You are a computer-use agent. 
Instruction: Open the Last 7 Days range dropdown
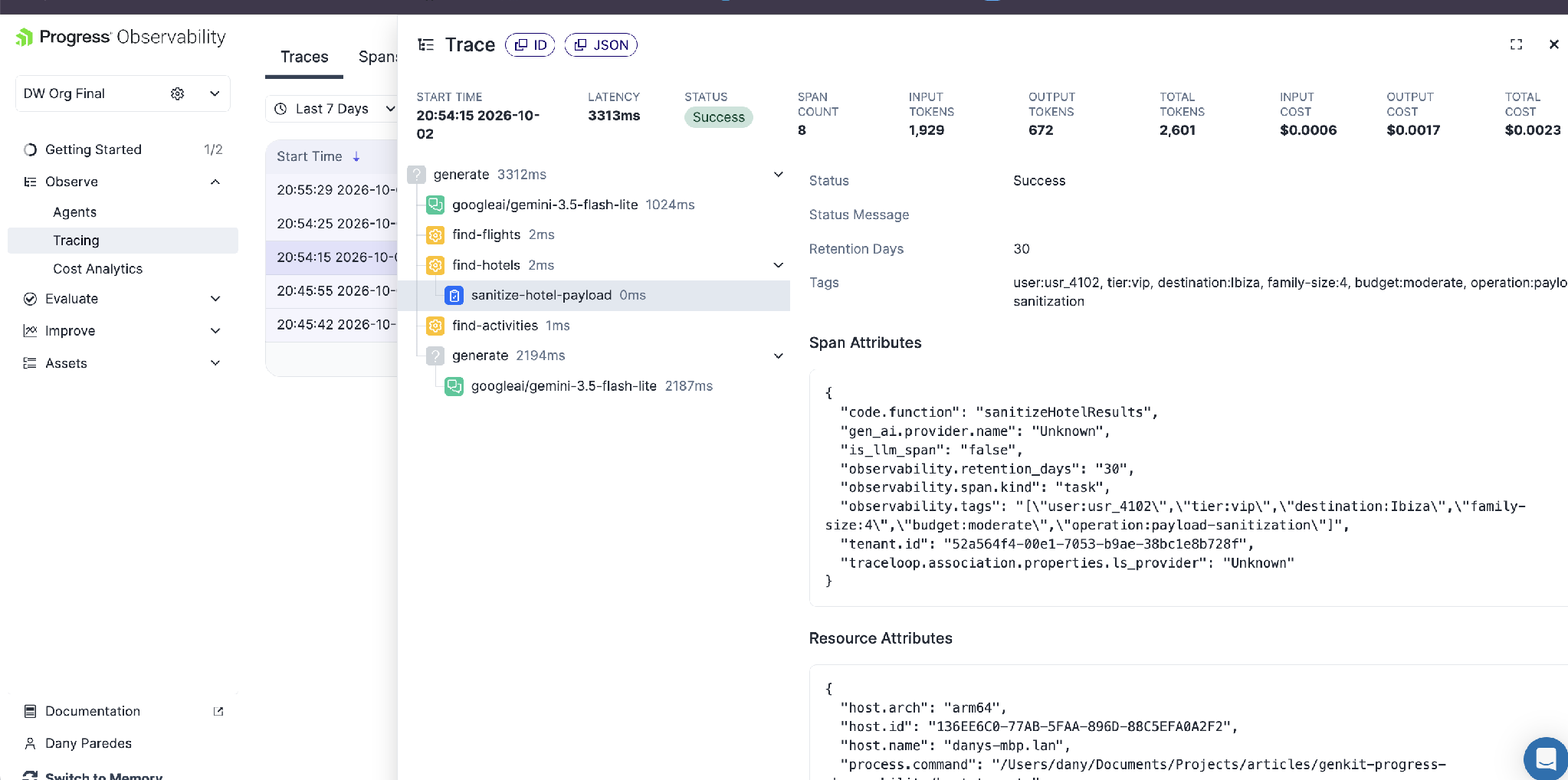pos(390,109)
